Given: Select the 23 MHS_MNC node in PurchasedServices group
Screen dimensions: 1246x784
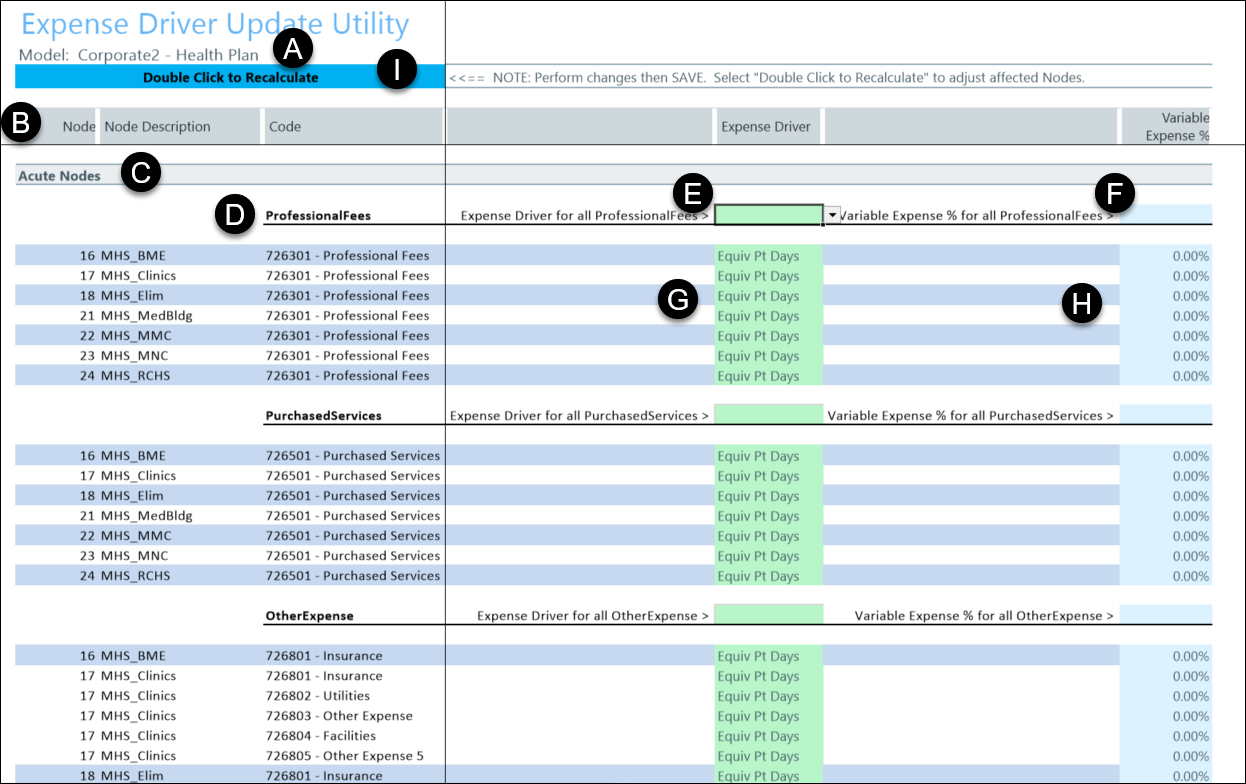Looking at the screenshot, I should click(124, 555).
